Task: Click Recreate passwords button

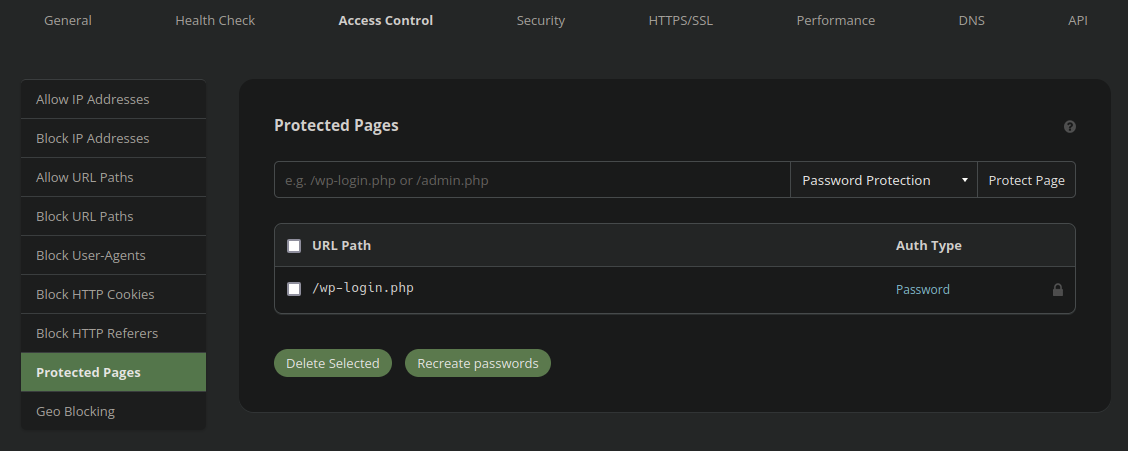Action: [x=478, y=363]
